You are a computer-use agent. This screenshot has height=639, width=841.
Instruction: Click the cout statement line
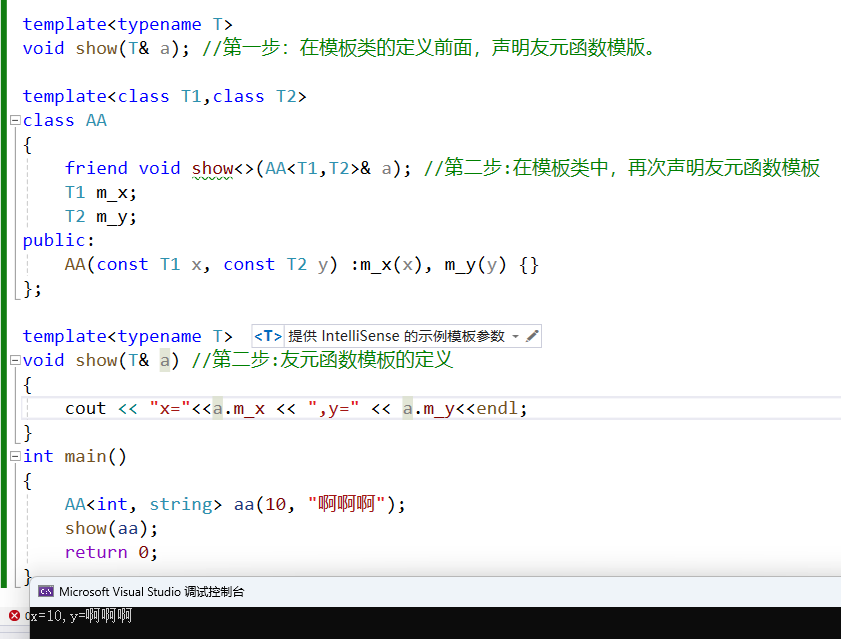click(296, 408)
